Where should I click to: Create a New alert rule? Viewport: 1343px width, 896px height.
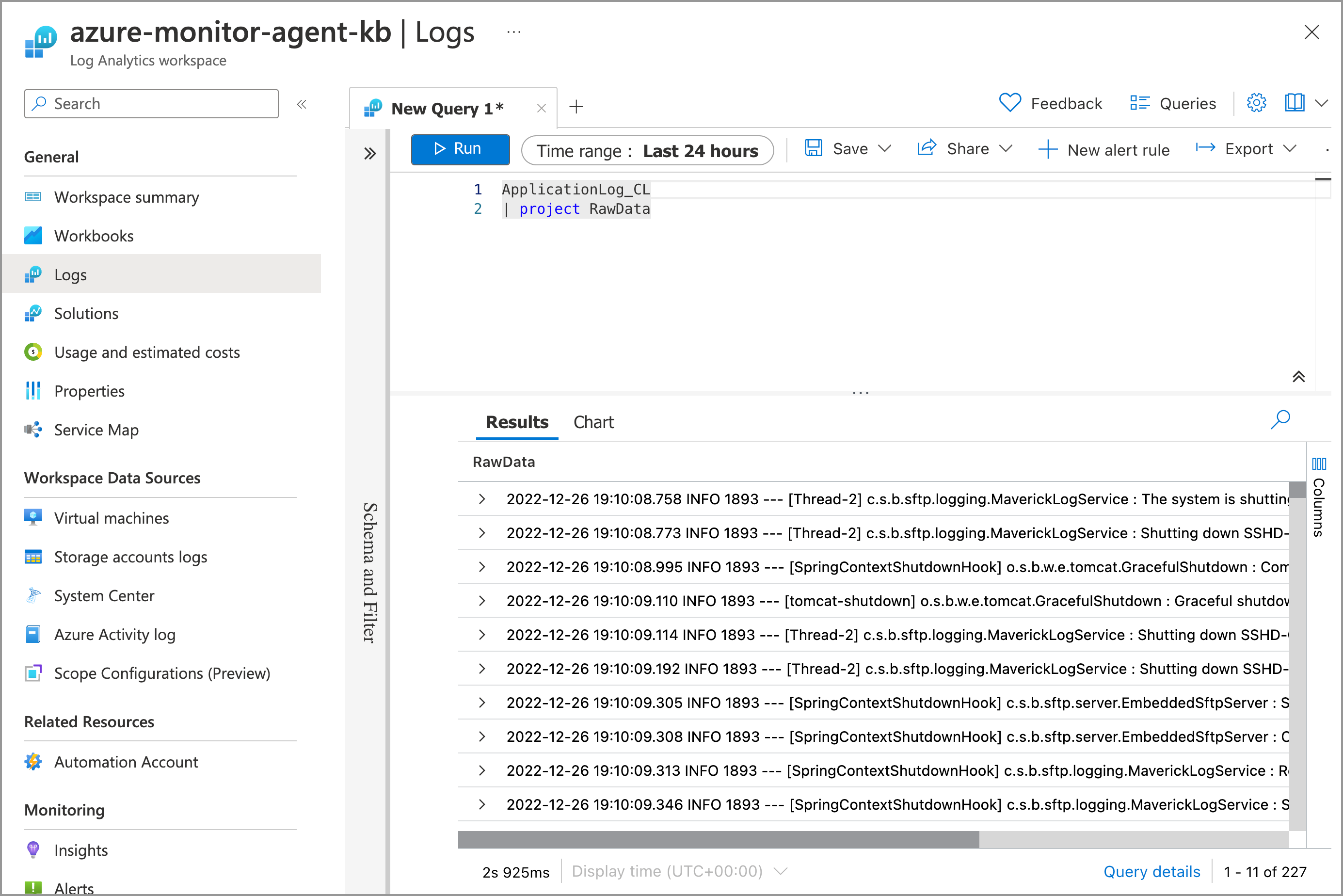[x=1104, y=150]
